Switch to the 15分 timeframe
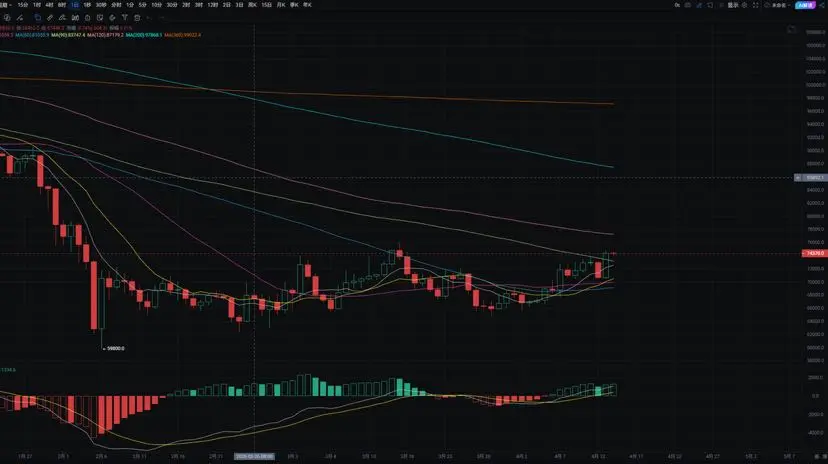Screen dimensions: 828x464 click(x=23, y=5)
